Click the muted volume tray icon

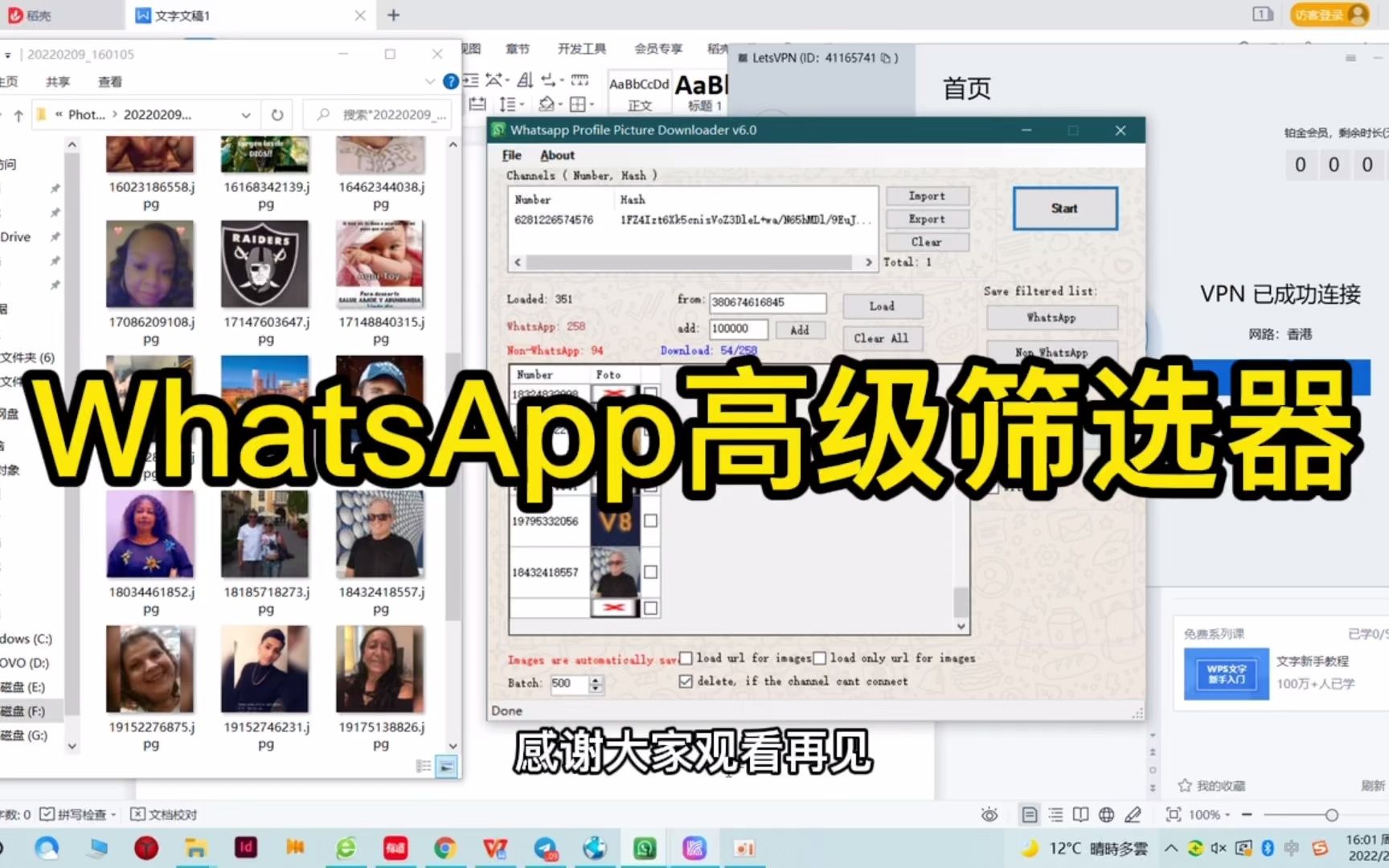(1219, 848)
